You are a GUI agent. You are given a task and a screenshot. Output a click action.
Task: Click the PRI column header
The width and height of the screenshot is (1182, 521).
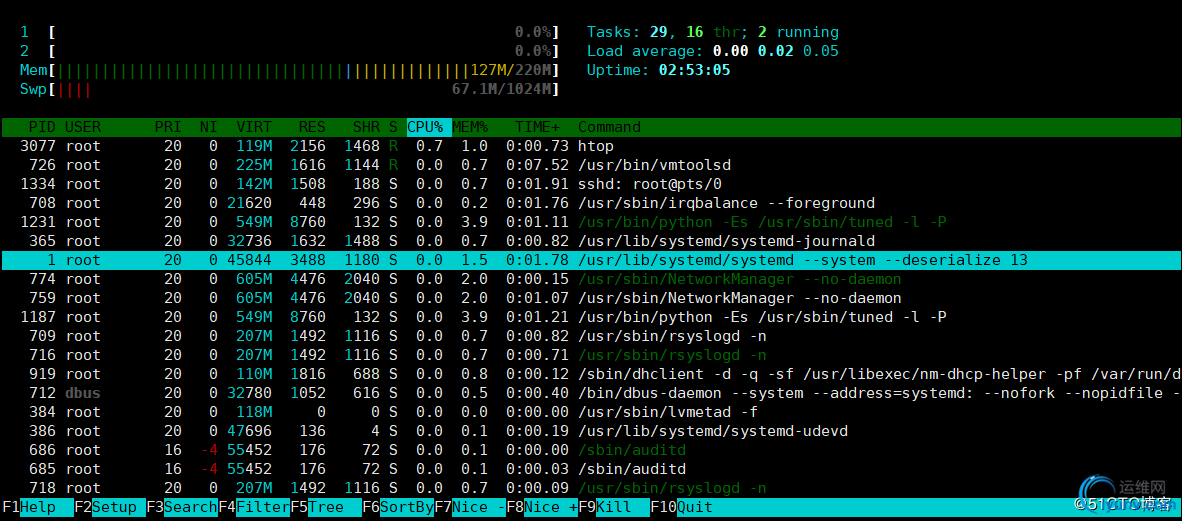click(x=168, y=127)
